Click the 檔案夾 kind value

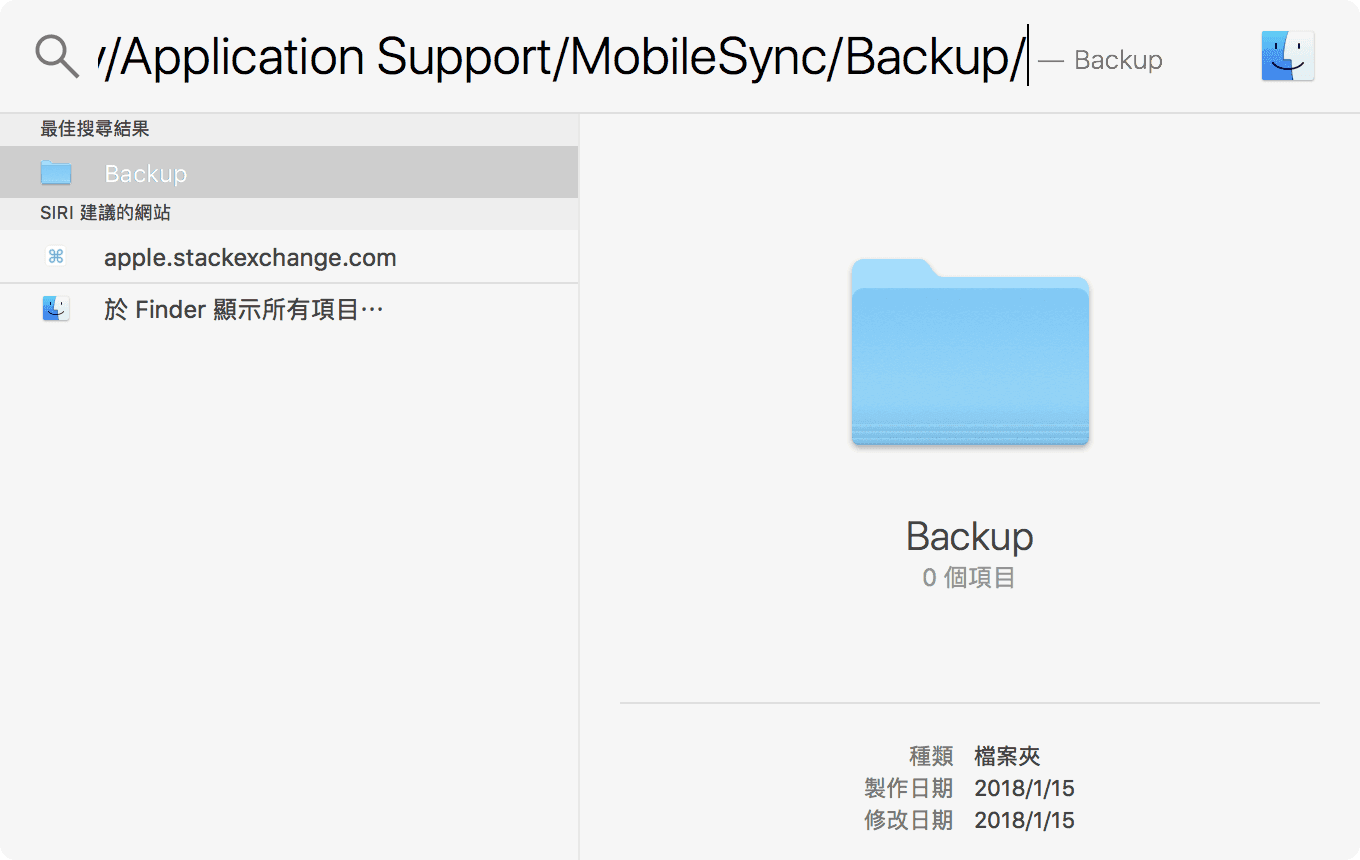tap(1007, 756)
